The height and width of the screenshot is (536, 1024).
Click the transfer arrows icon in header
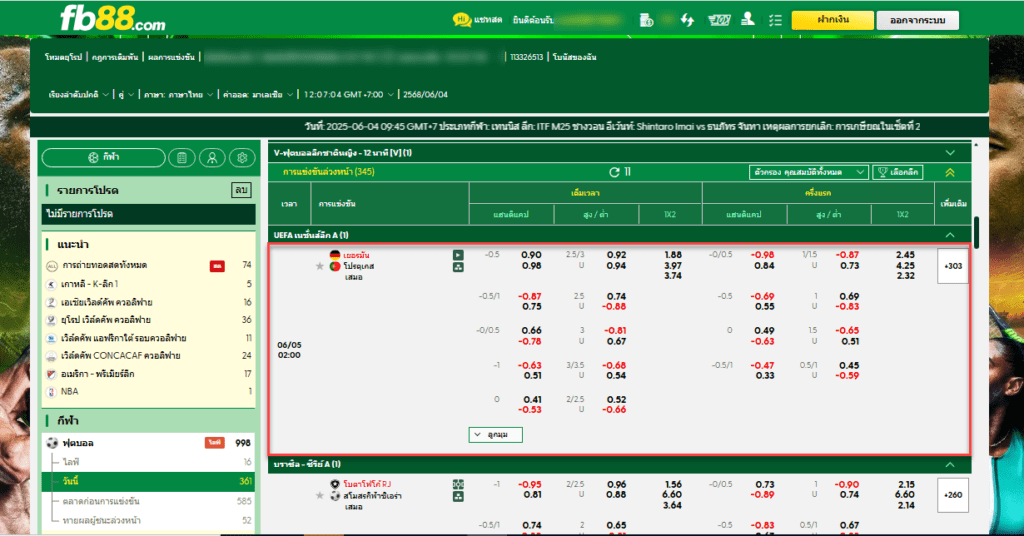click(687, 20)
